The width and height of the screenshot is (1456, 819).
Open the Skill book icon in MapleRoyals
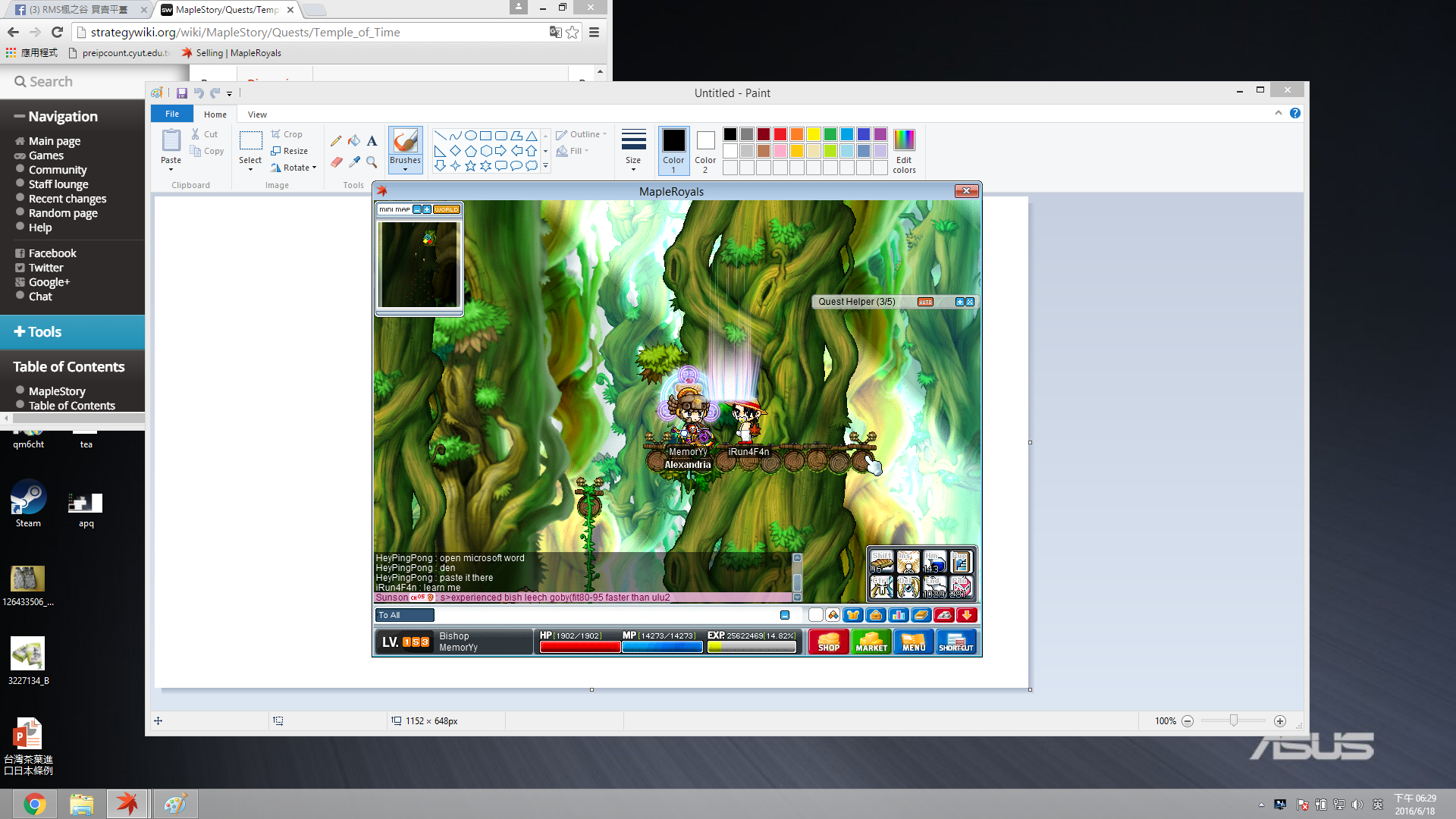click(x=921, y=615)
